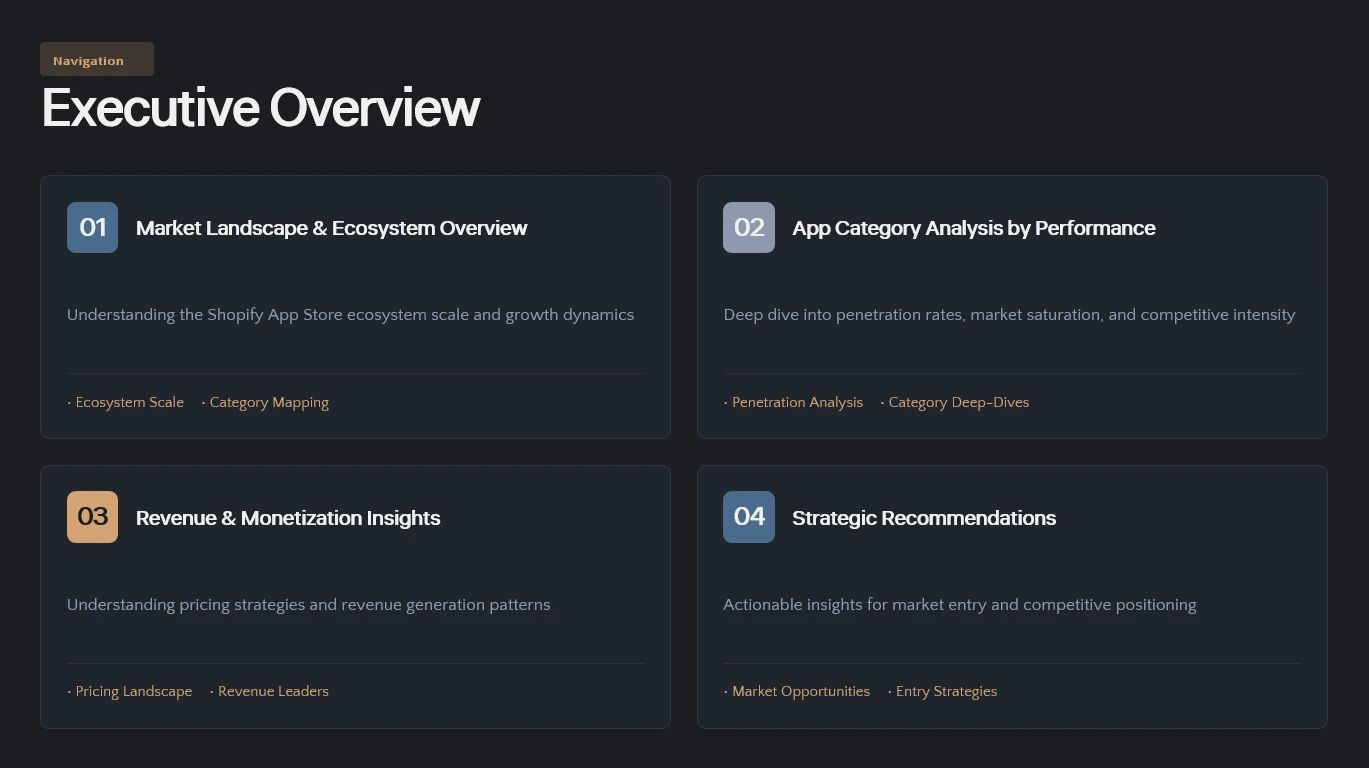Click the 04 number badge

748,517
